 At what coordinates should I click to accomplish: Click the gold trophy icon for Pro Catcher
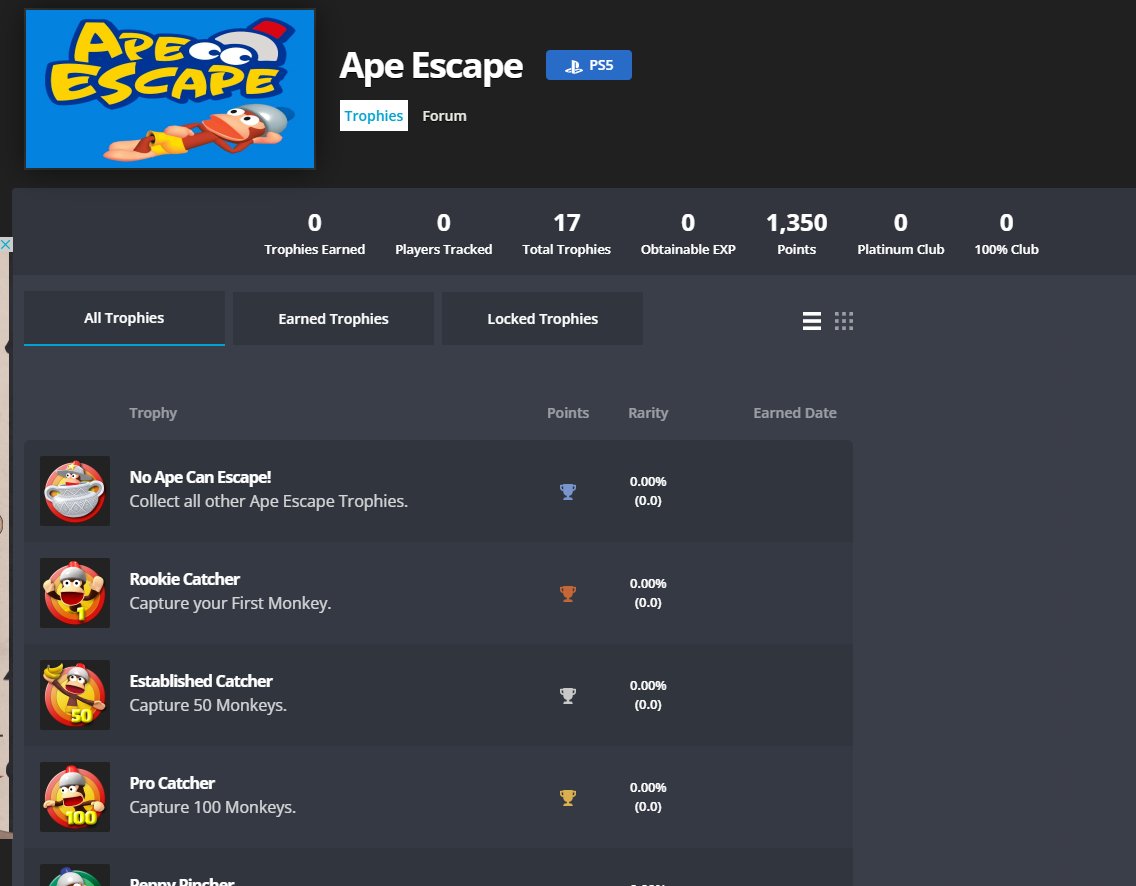click(568, 798)
